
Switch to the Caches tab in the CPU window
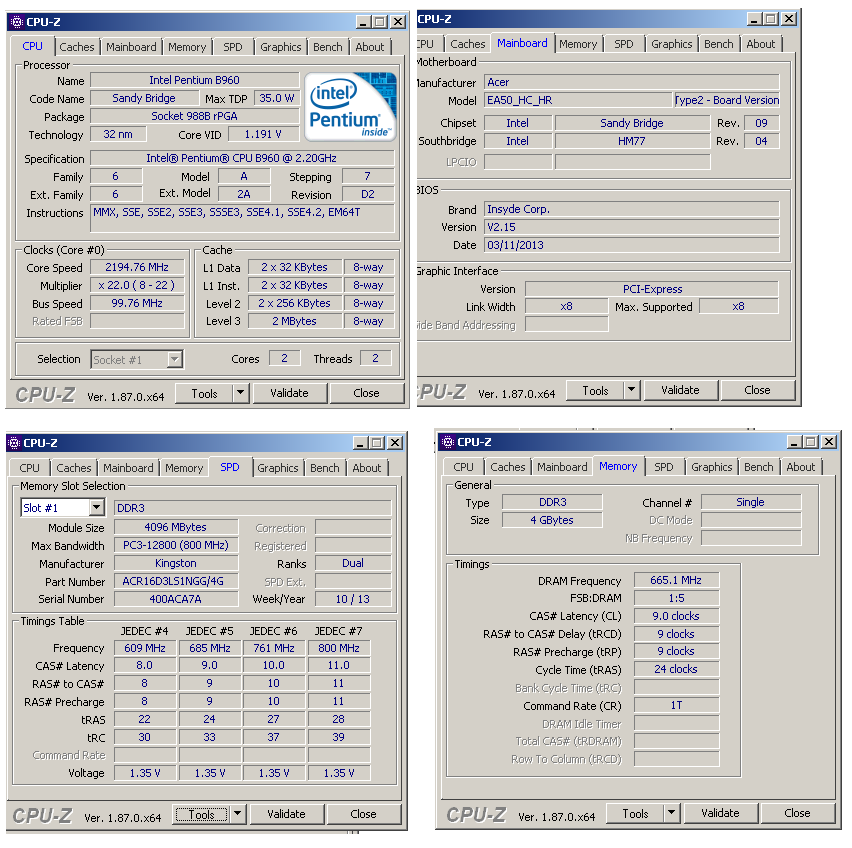point(77,47)
